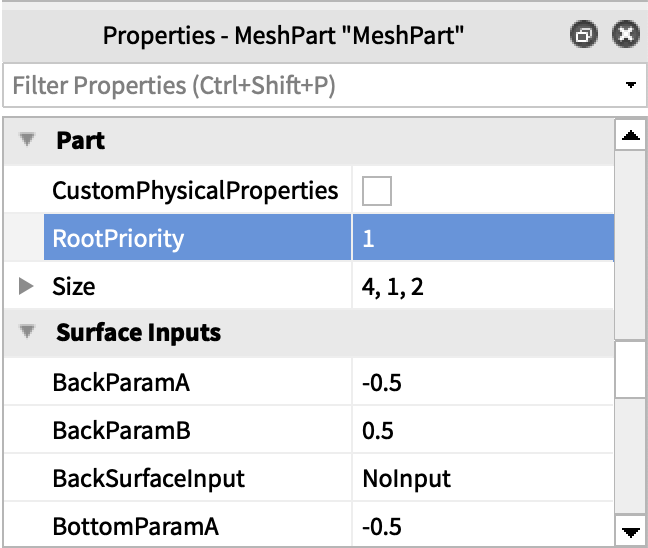648x548 pixels.
Task: Click the vertical scrollbar thumb
Action: [630, 368]
